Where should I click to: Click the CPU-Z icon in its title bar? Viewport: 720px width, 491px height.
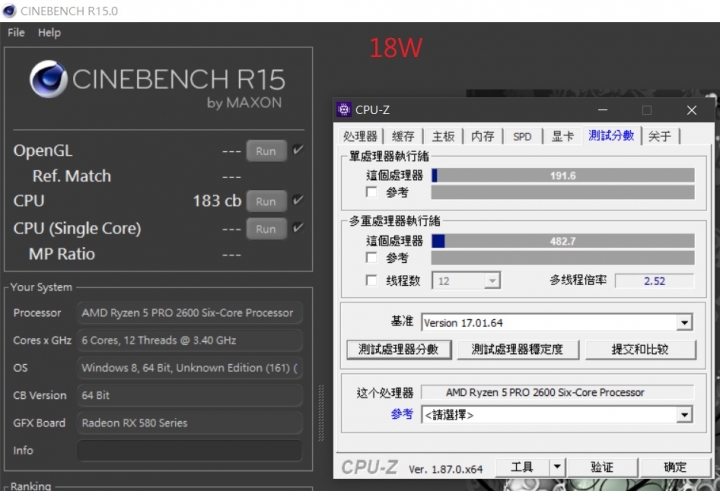(x=343, y=110)
